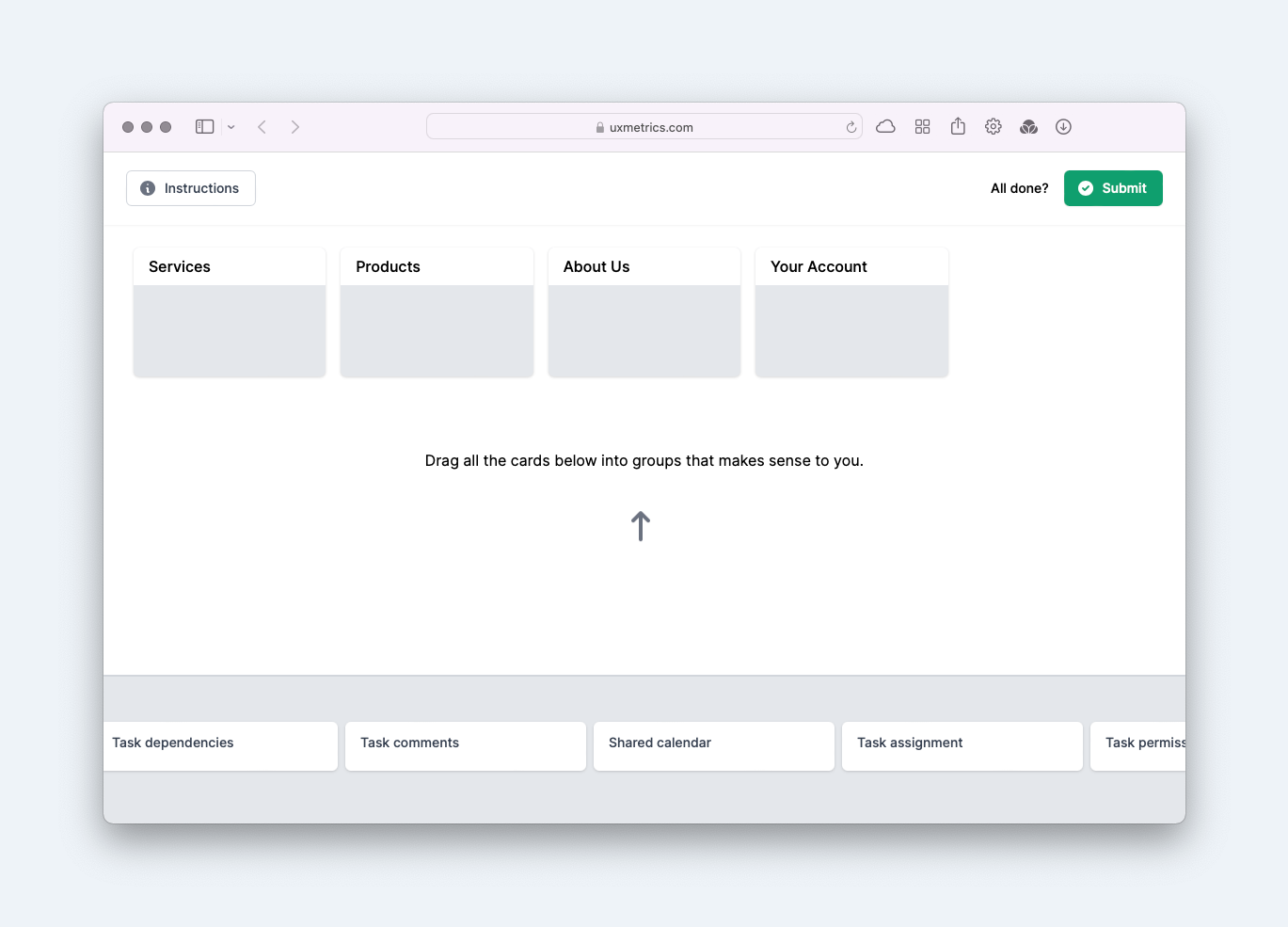This screenshot has height=927, width=1288.
Task: Select the About Us group header
Action: click(x=644, y=266)
